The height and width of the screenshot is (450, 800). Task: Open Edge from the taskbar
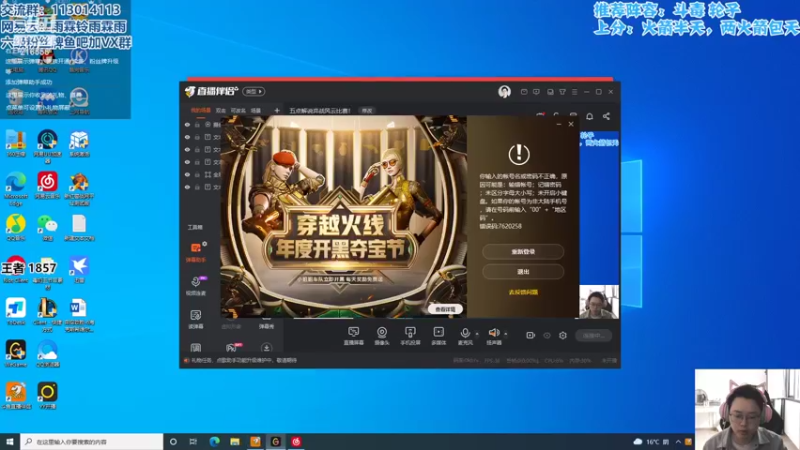(214, 441)
